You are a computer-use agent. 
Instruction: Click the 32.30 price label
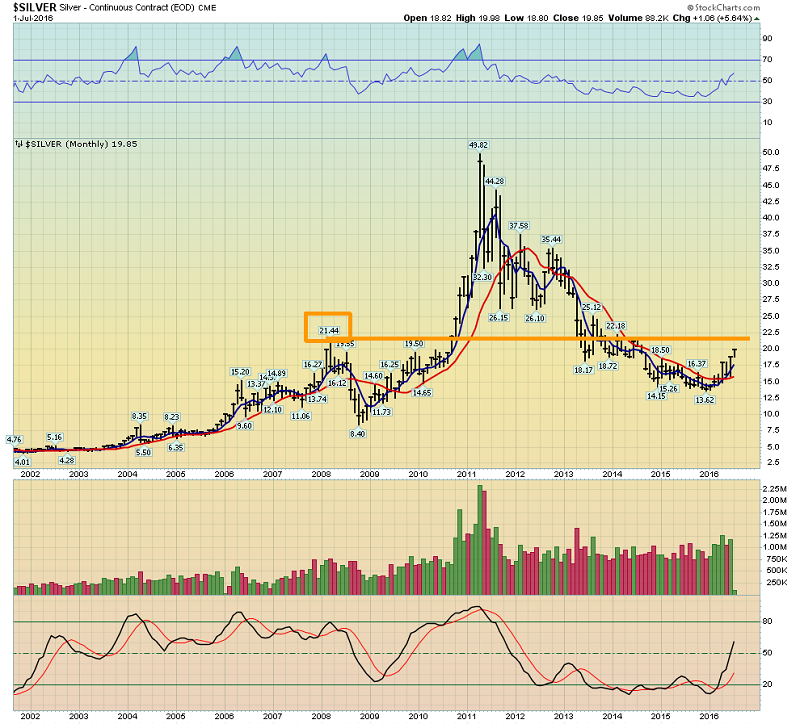tap(482, 277)
